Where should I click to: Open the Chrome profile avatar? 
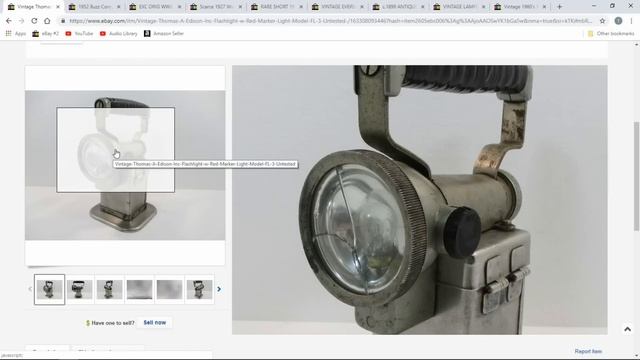(618, 21)
